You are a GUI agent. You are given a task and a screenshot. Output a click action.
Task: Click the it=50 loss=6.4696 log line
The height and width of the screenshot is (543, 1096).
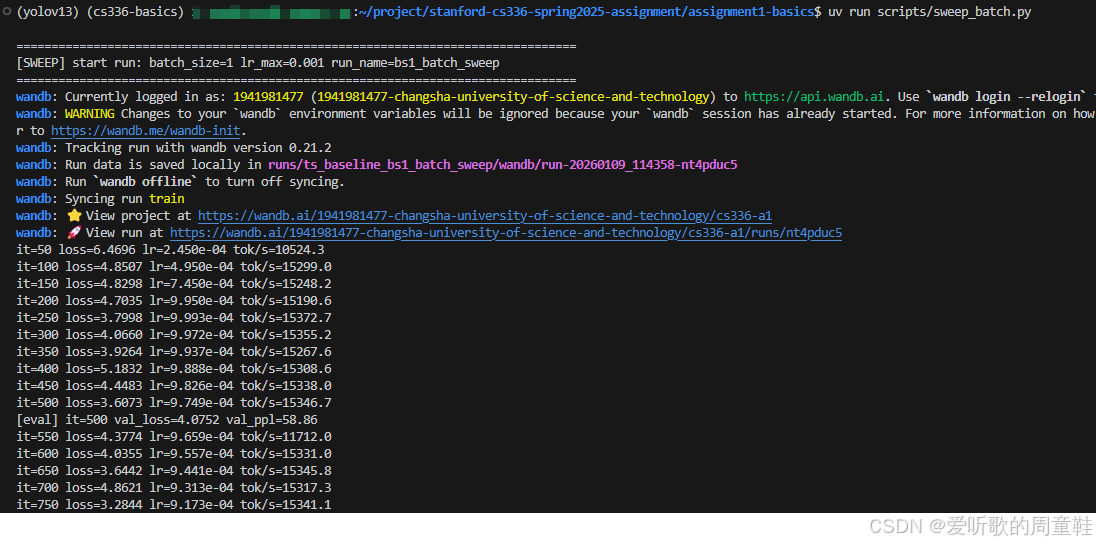170,250
